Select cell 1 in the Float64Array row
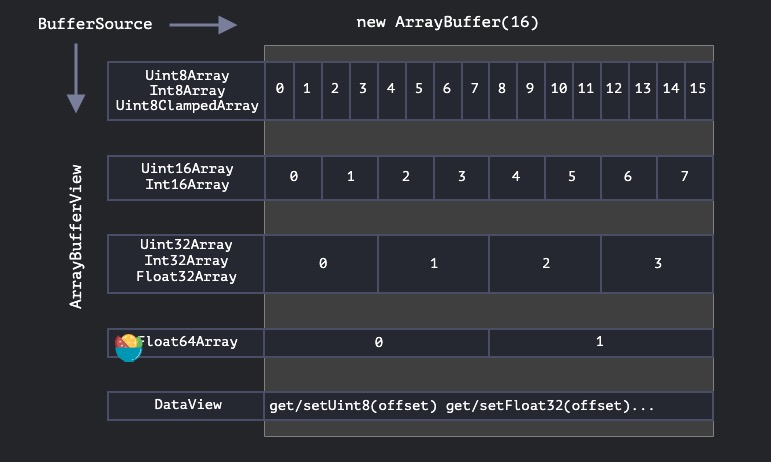Image resolution: width=771 pixels, height=462 pixels. 601,343
